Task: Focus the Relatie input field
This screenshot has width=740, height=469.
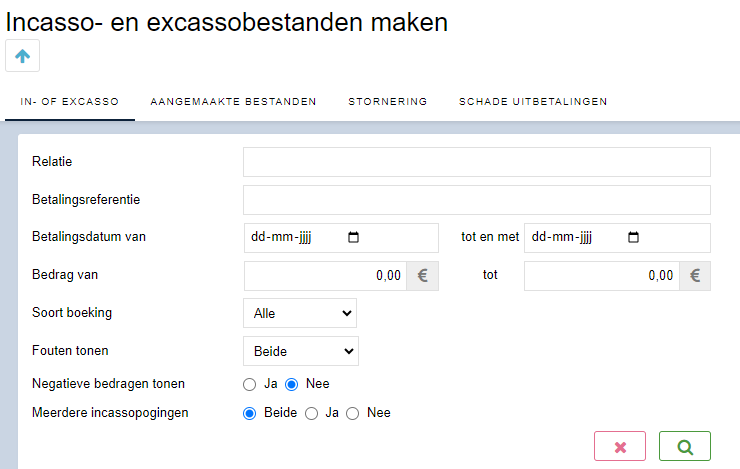Action: 477,162
